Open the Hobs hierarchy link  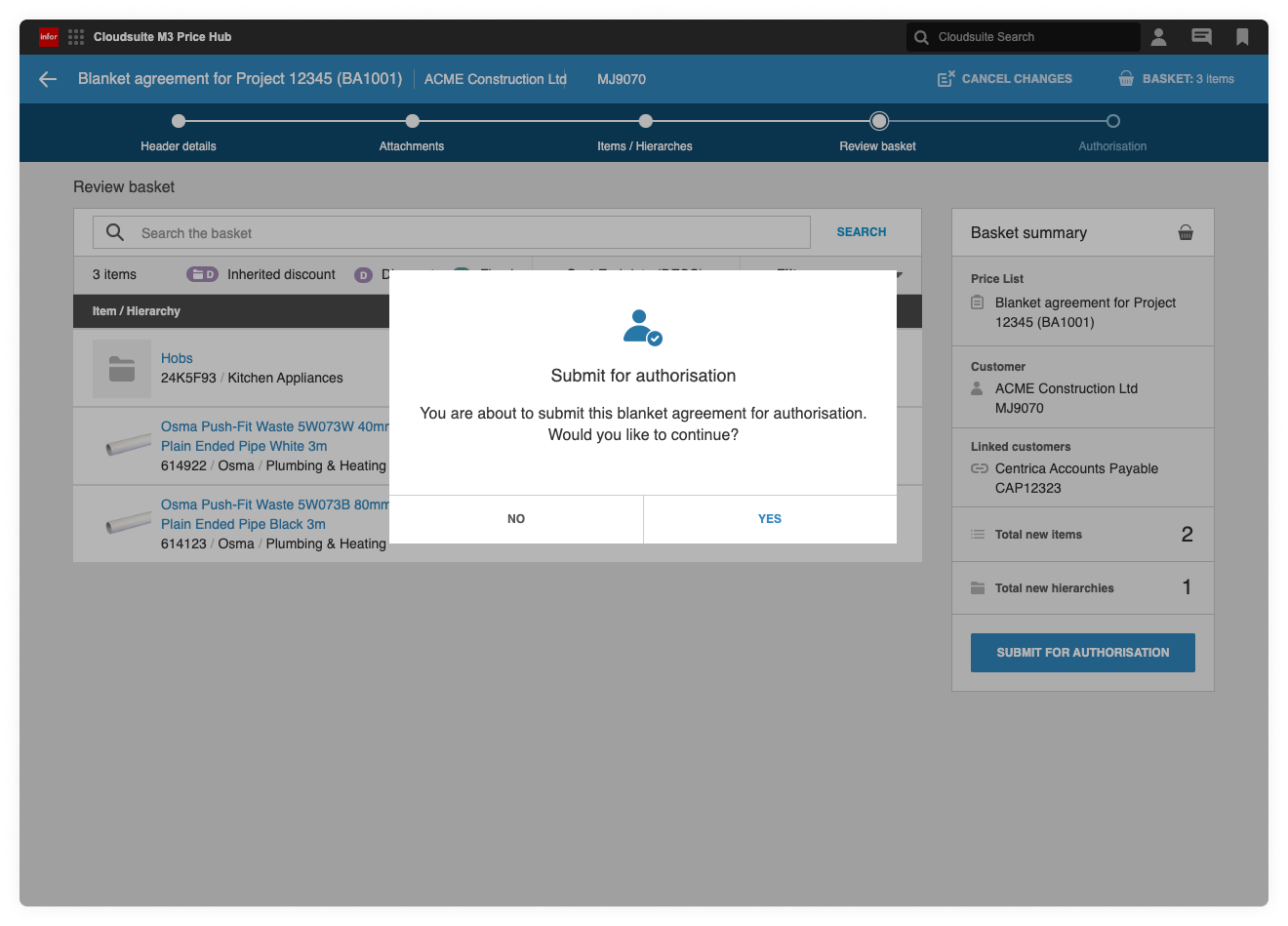coord(177,358)
